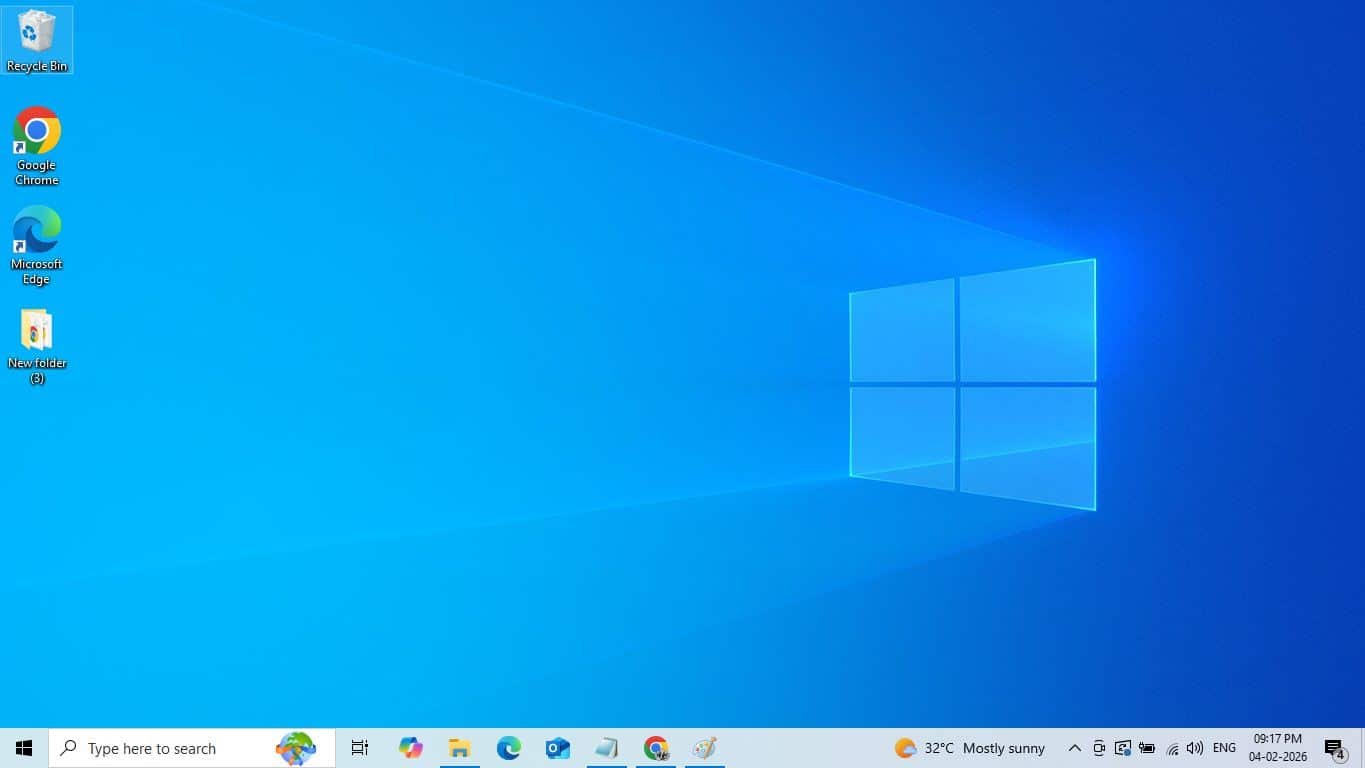Open the calendar by clicking the clock
This screenshot has height=768, width=1365.
point(1277,747)
